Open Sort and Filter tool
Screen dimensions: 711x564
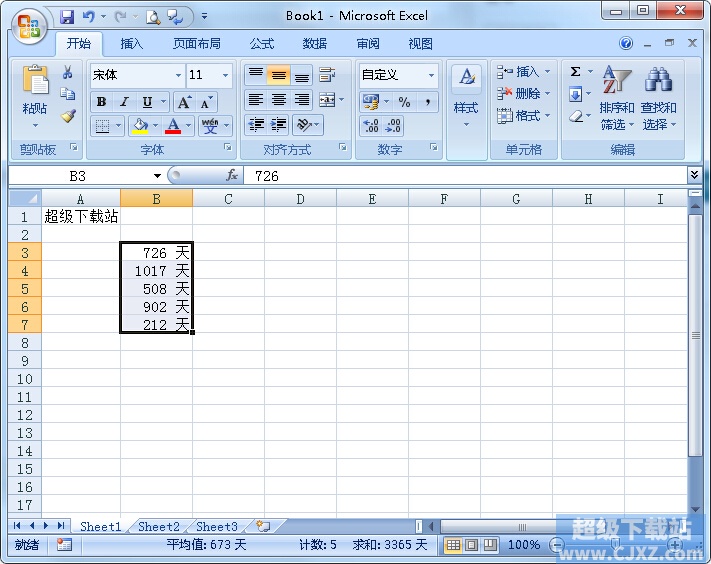616,97
